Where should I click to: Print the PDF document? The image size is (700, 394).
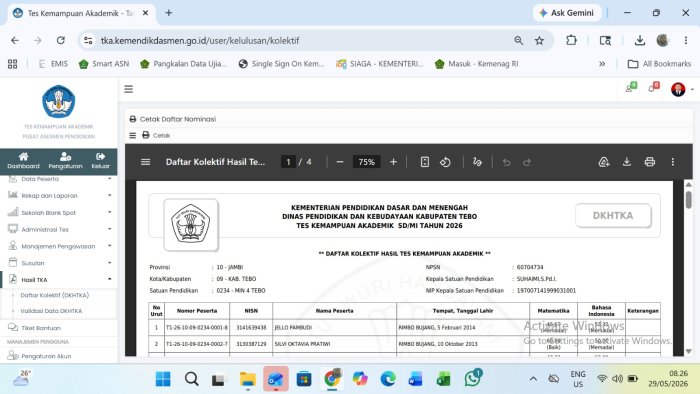click(650, 162)
